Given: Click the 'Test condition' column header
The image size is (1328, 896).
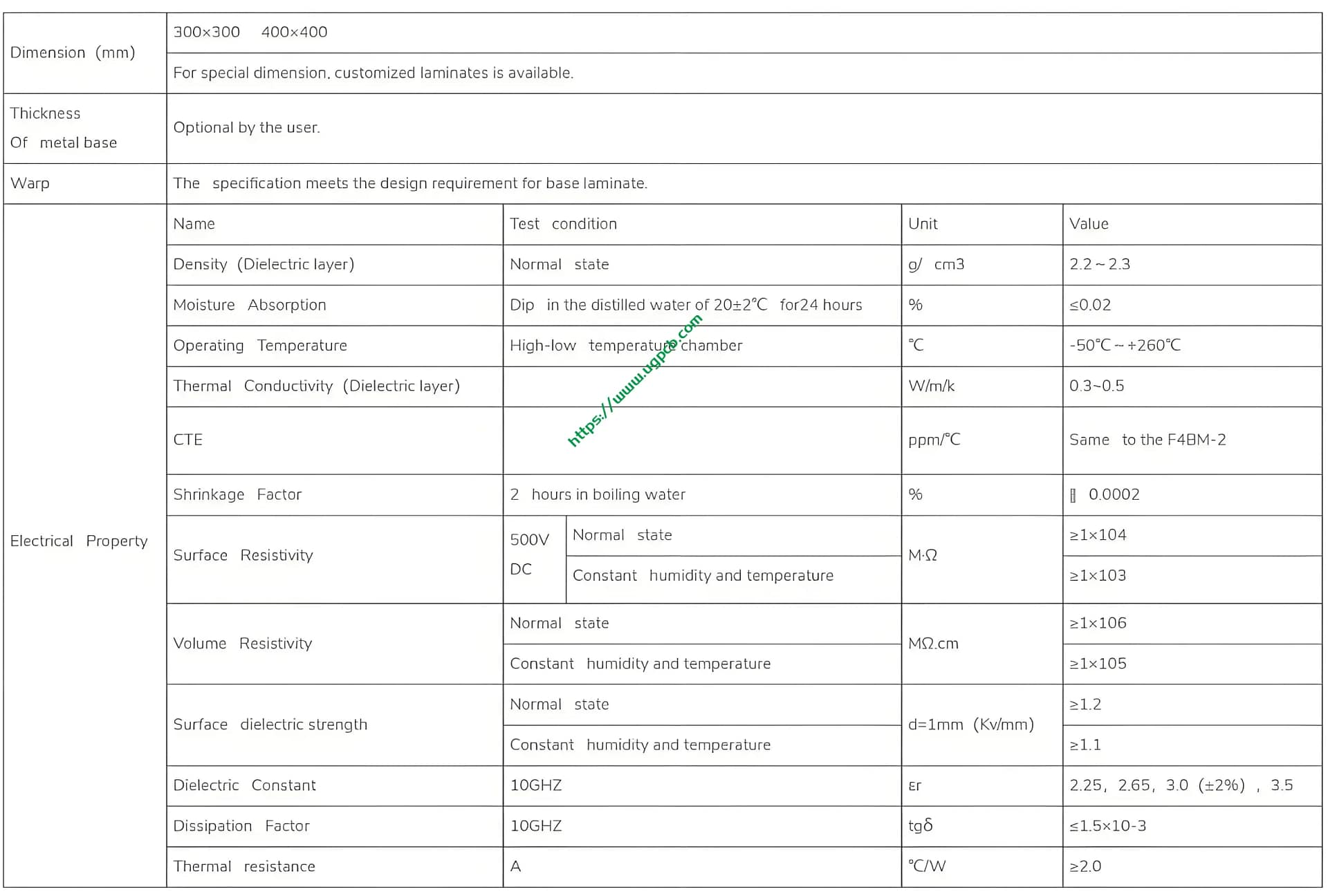Looking at the screenshot, I should 563,224.
